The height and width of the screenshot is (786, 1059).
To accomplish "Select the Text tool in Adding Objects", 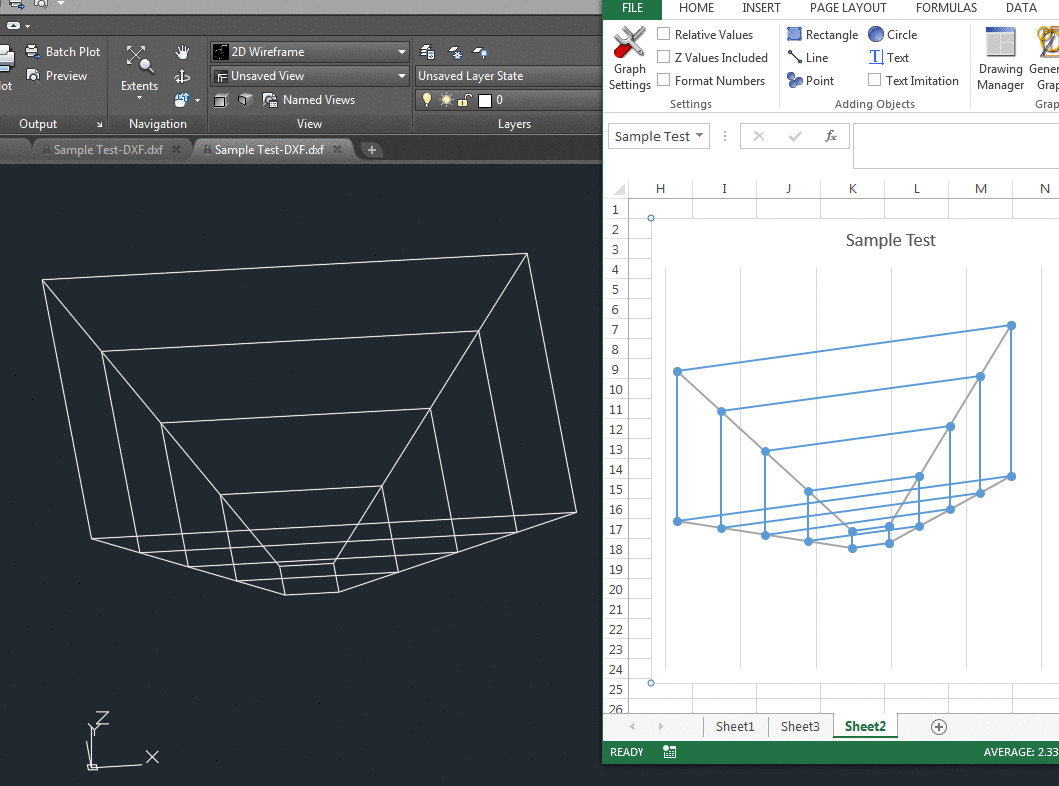I will coord(888,57).
